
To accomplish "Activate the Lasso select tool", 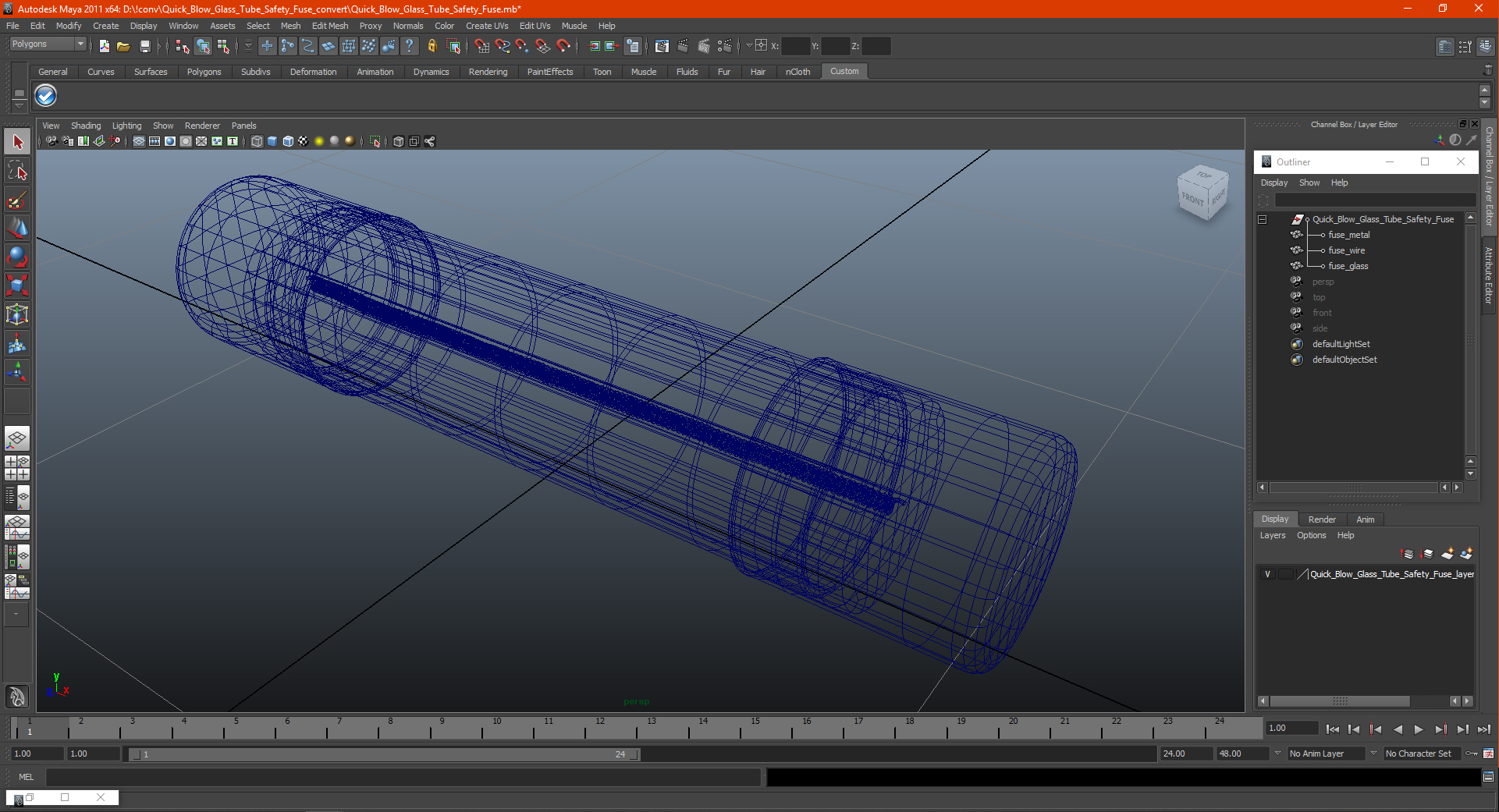I will click(x=17, y=171).
